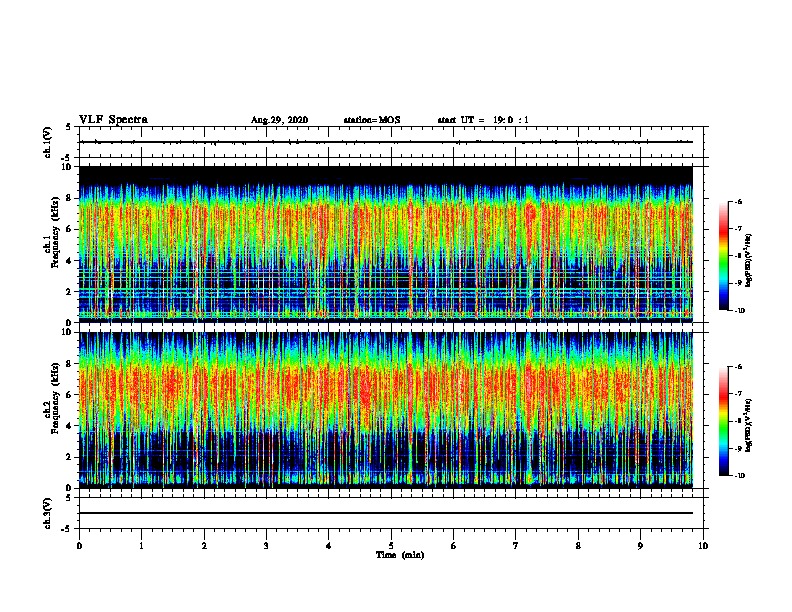This screenshot has width=792, height=612.
Task: Click time axis tick label "7"
Action: [516, 546]
